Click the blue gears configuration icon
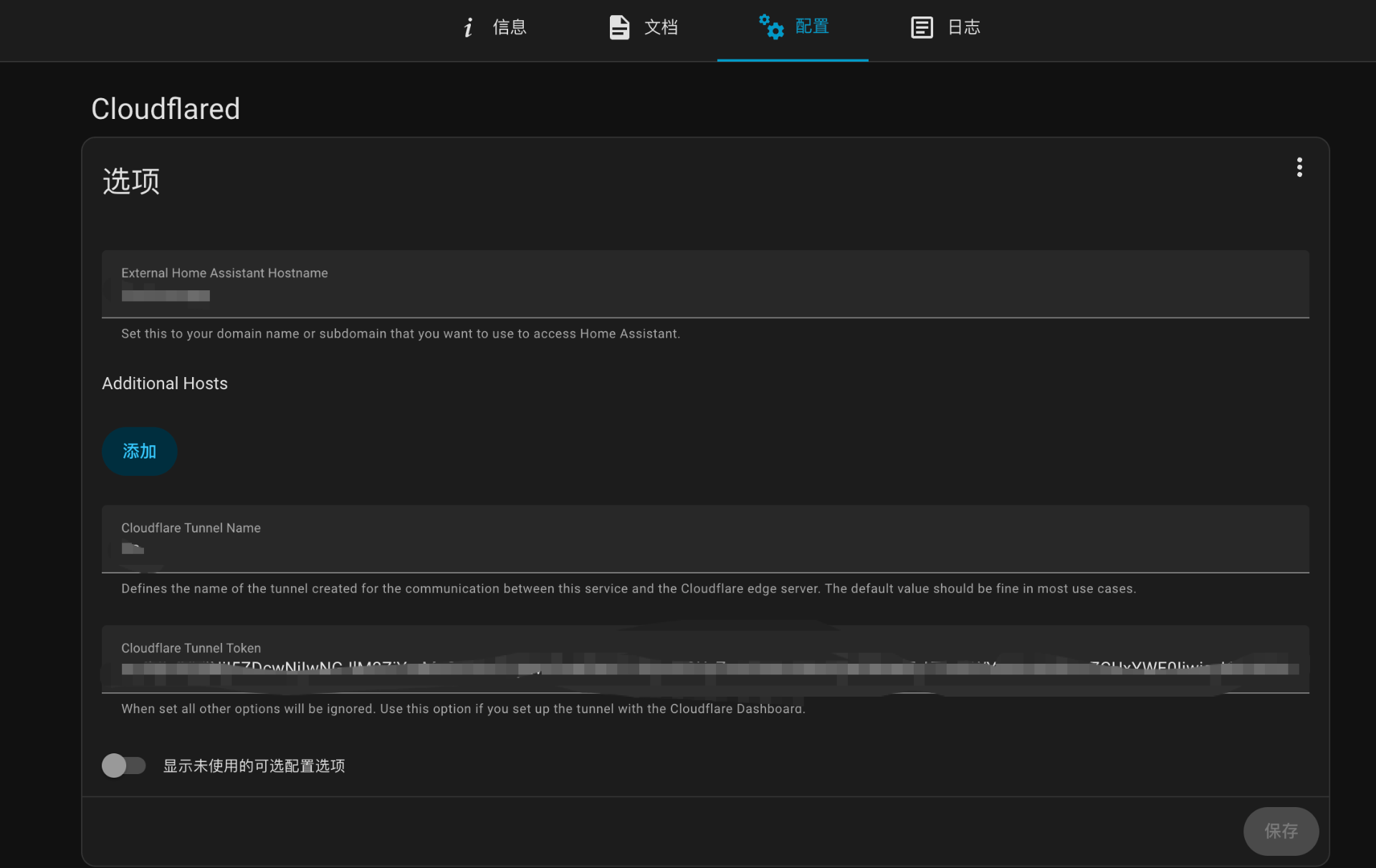Screen dimensions: 1376x868 [x=771, y=27]
